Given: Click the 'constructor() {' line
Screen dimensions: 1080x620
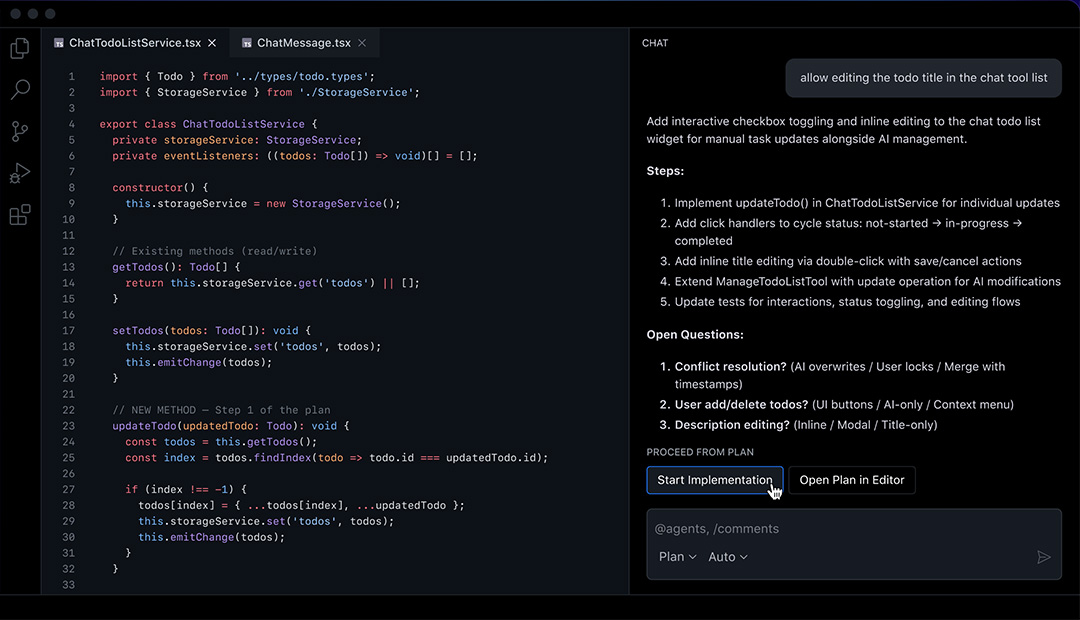Looking at the screenshot, I should tap(160, 187).
